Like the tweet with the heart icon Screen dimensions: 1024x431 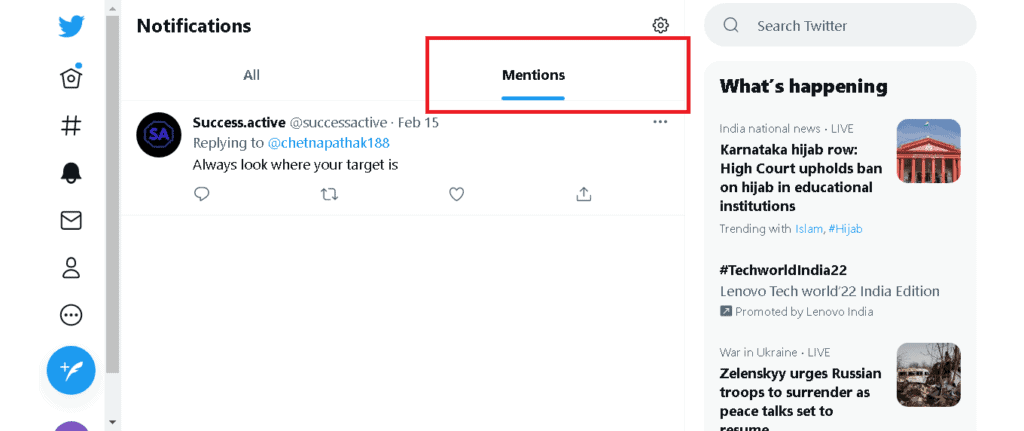(456, 194)
